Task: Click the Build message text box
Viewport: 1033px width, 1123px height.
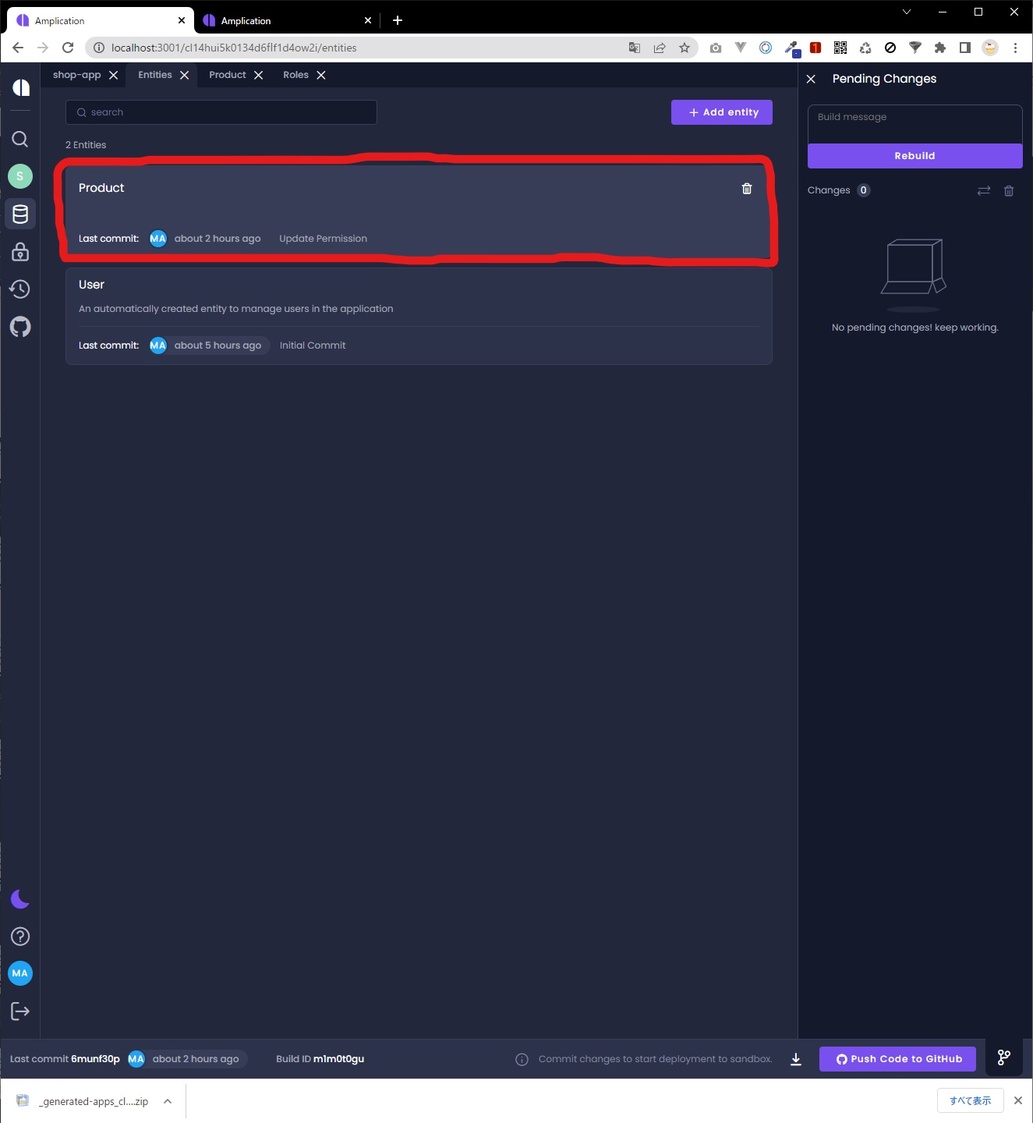Action: point(915,124)
